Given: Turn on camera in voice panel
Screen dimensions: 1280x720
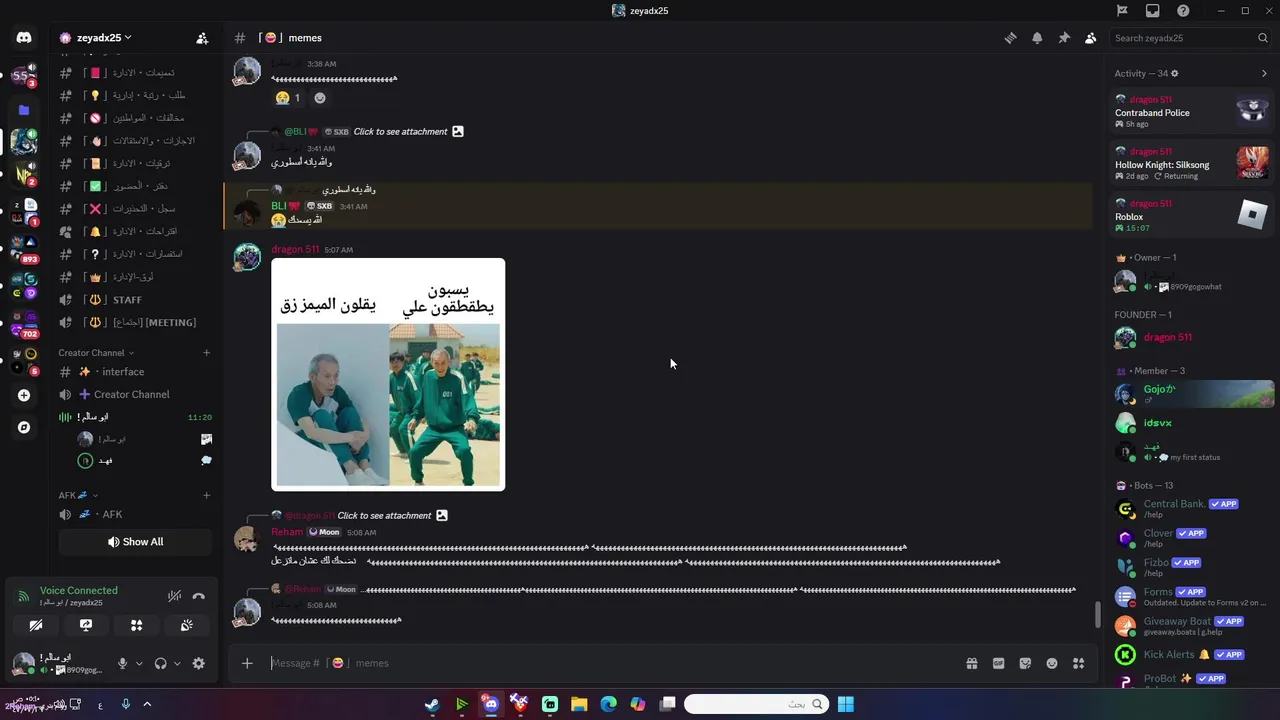Looking at the screenshot, I should [36, 625].
